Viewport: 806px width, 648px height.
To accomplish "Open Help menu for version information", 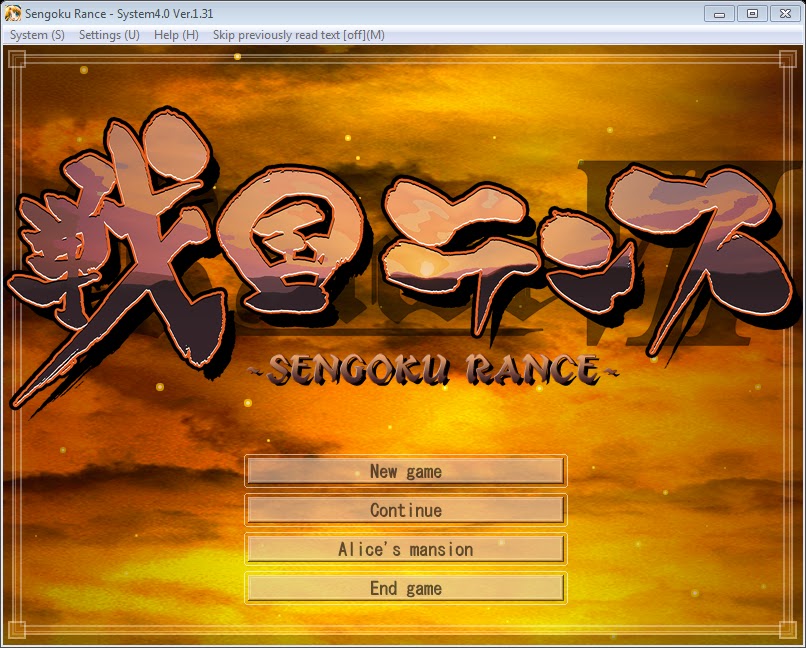I will (x=174, y=34).
